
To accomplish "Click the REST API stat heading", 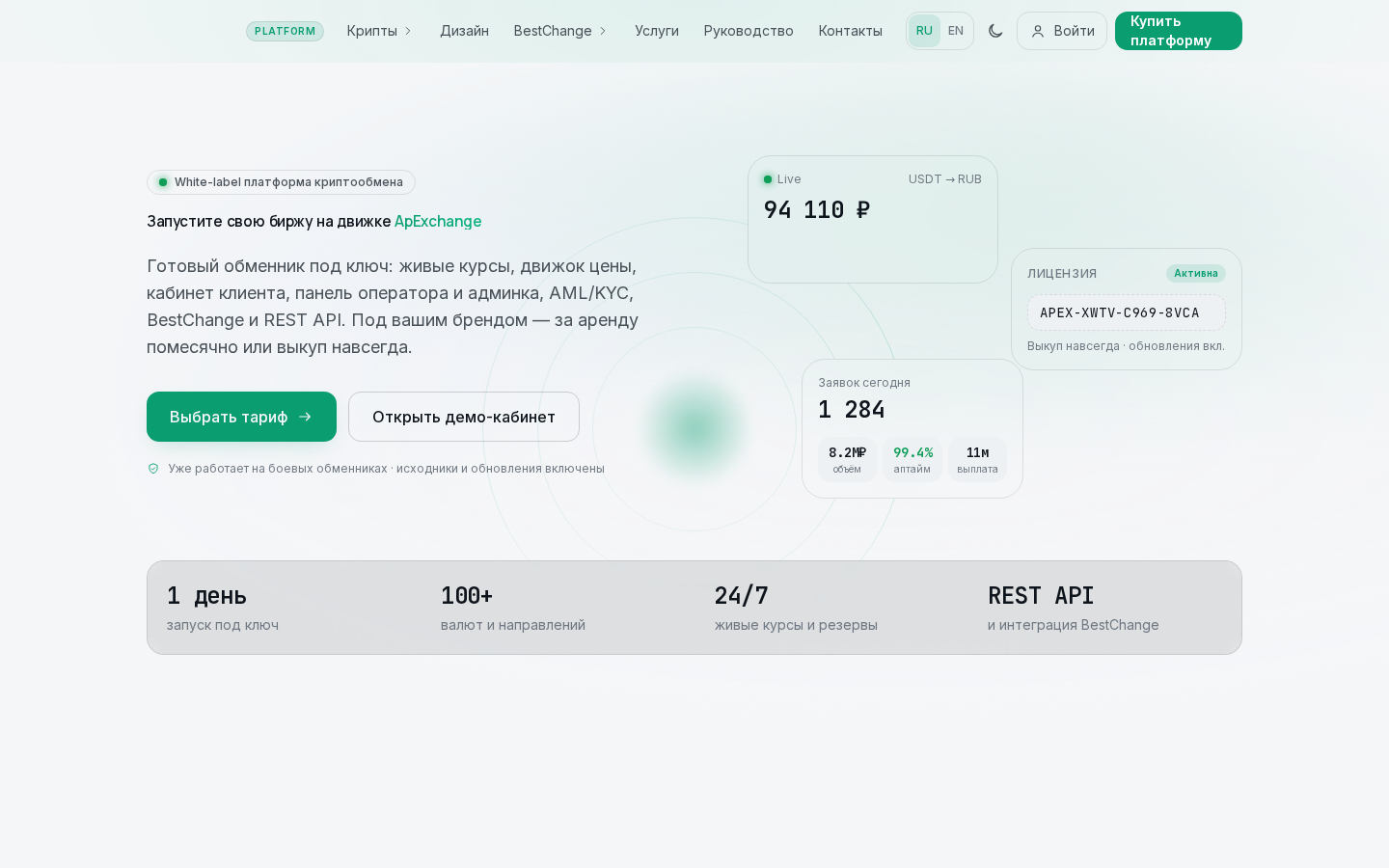I will click(x=1041, y=595).
